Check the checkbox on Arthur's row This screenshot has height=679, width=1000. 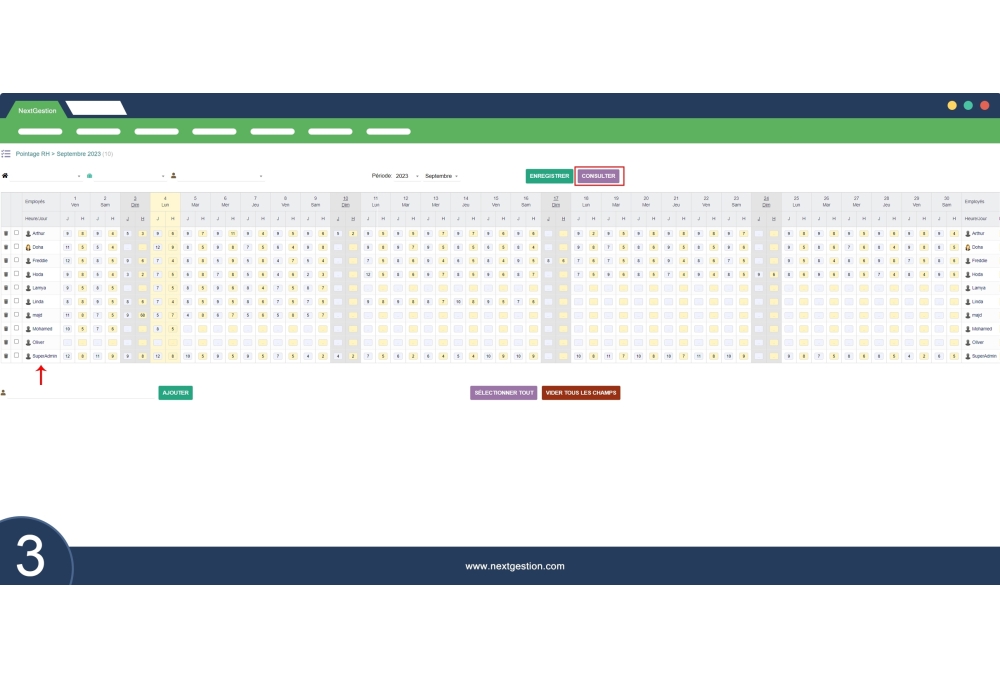pyautogui.click(x=16, y=233)
